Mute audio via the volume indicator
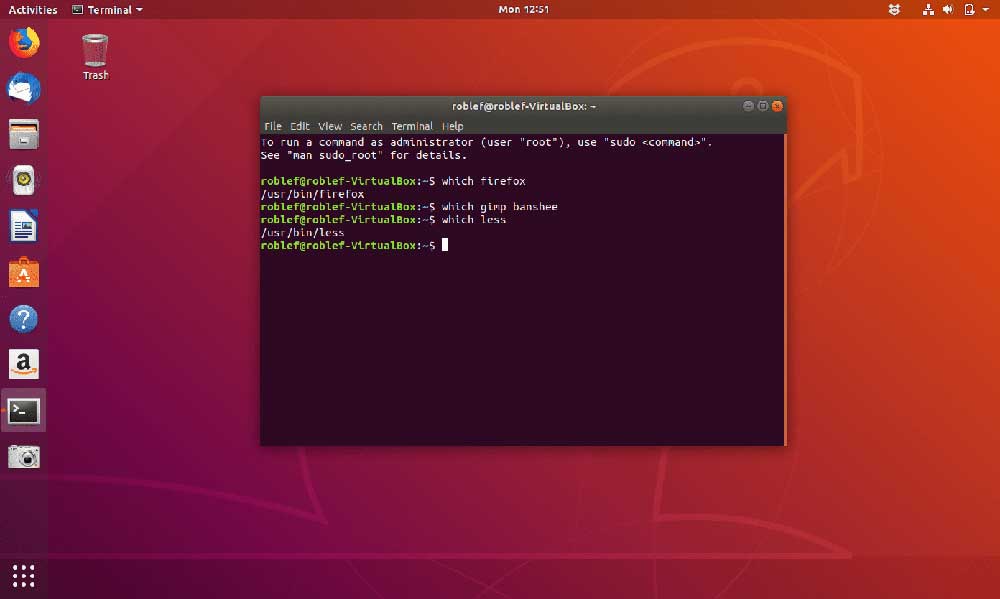 pyautogui.click(x=946, y=9)
